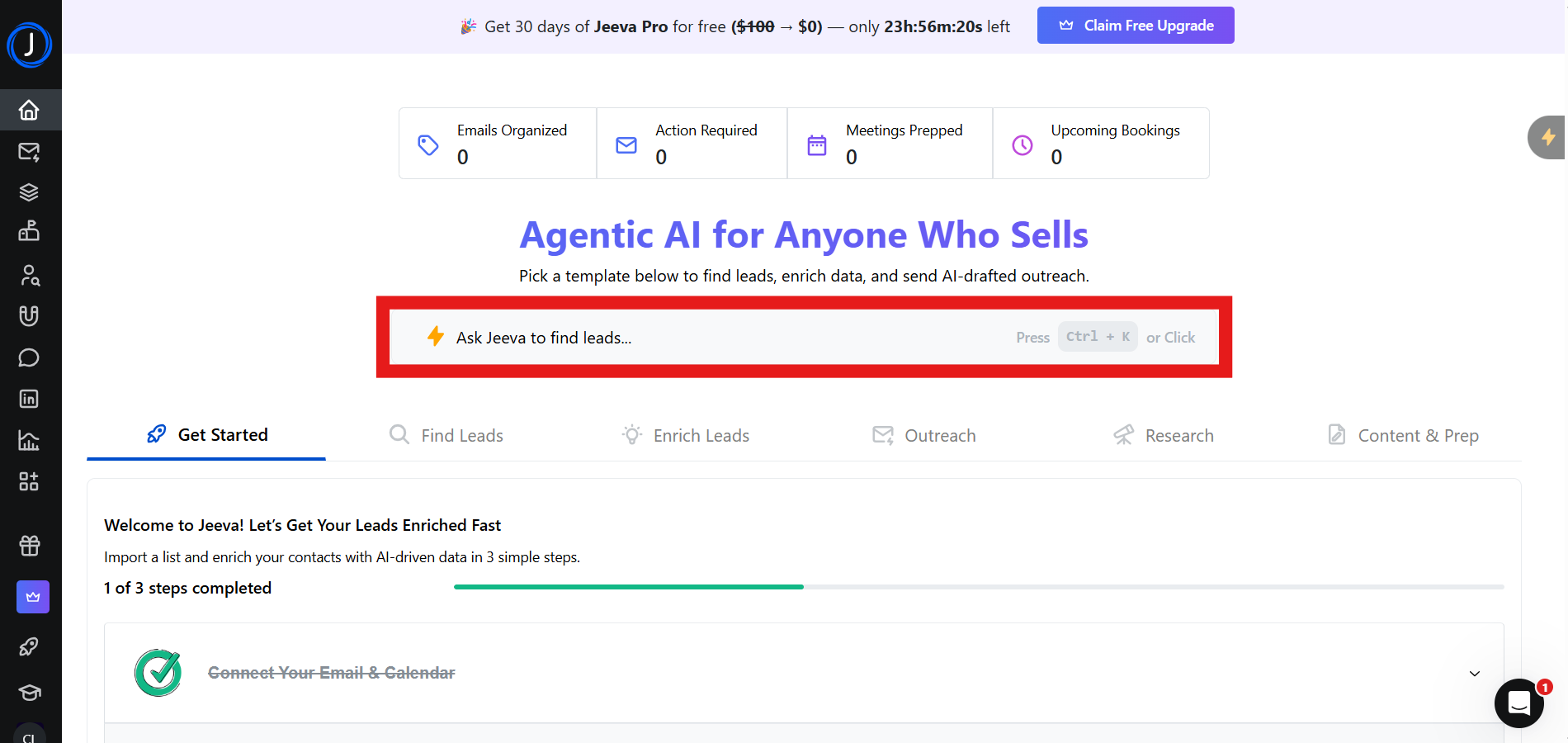
Task: Open the chat bubble icon in the sidebar
Action: (x=30, y=357)
